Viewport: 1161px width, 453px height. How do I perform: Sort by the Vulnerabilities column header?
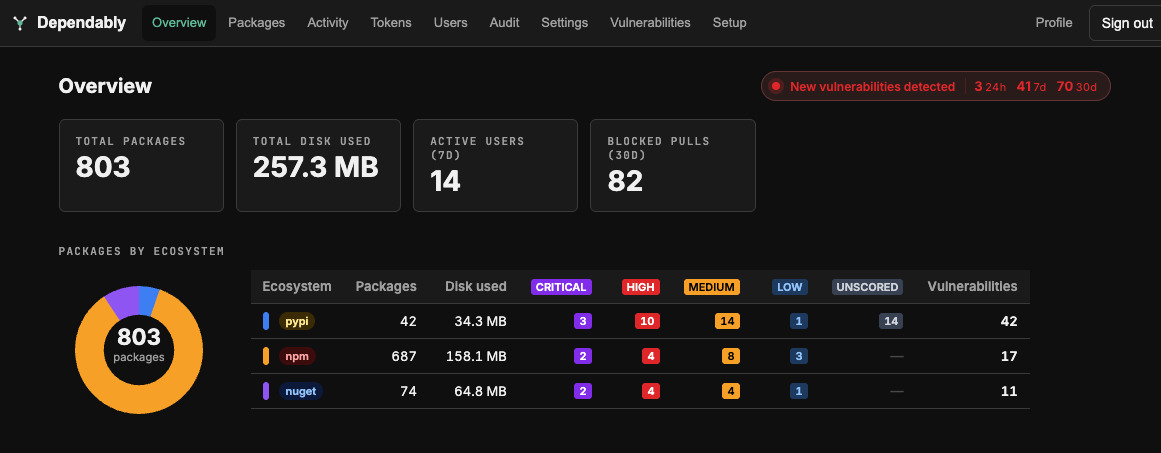click(972, 286)
